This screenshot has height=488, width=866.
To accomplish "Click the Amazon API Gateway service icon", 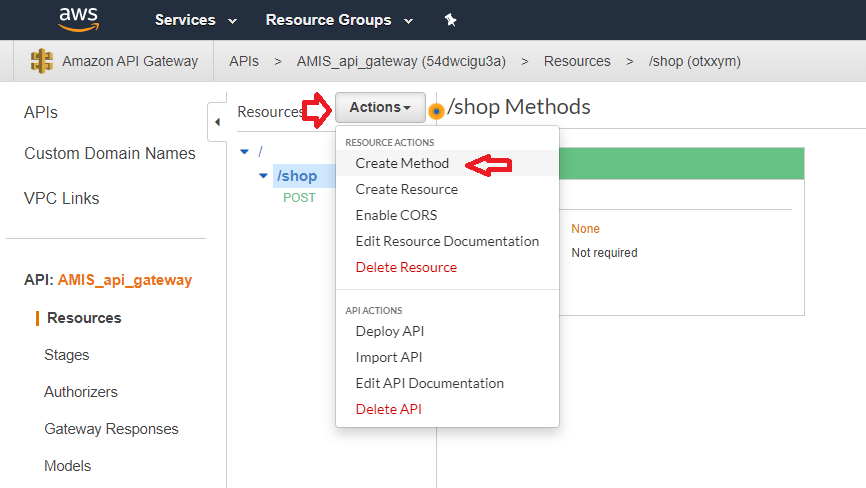I will point(42,61).
